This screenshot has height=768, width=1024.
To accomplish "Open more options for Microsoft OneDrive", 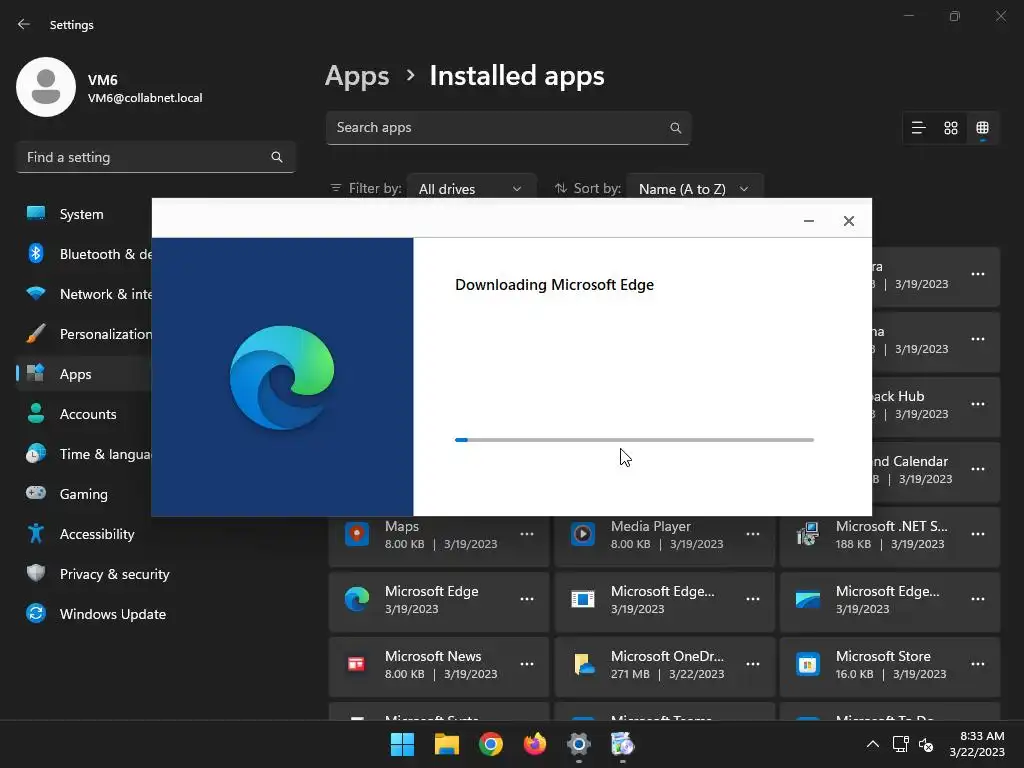I will 753,664.
